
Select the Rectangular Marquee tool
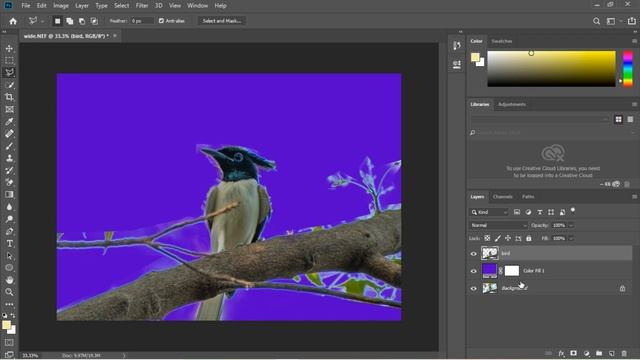pyautogui.click(x=9, y=60)
